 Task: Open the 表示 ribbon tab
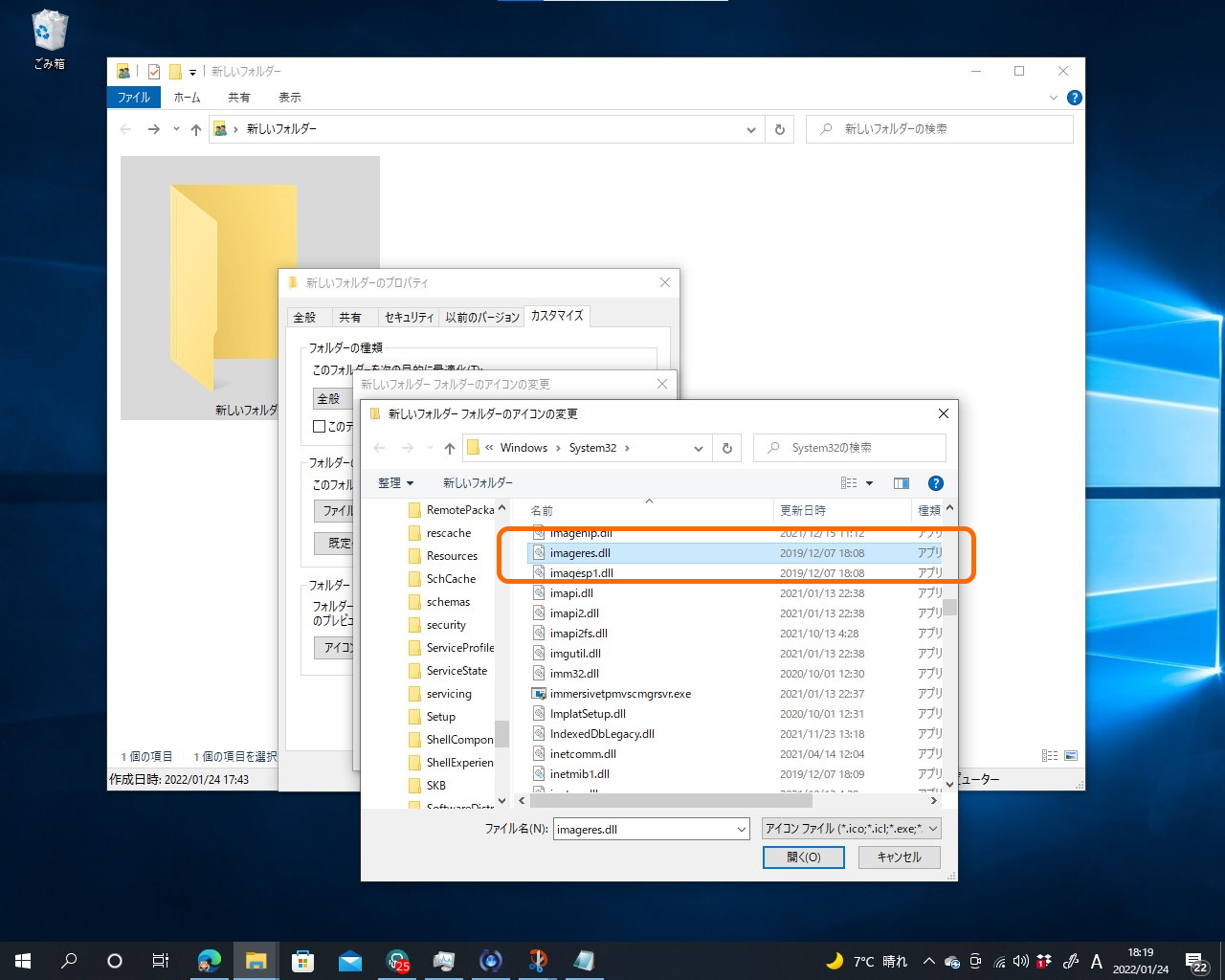(x=289, y=97)
